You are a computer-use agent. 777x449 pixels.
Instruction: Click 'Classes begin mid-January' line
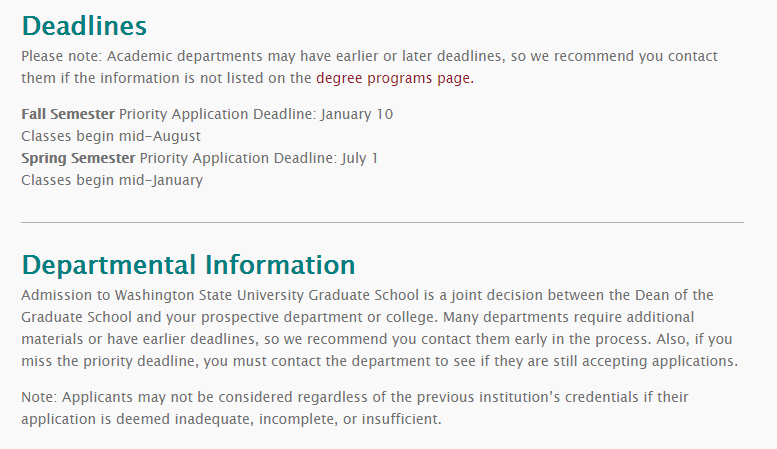(112, 180)
